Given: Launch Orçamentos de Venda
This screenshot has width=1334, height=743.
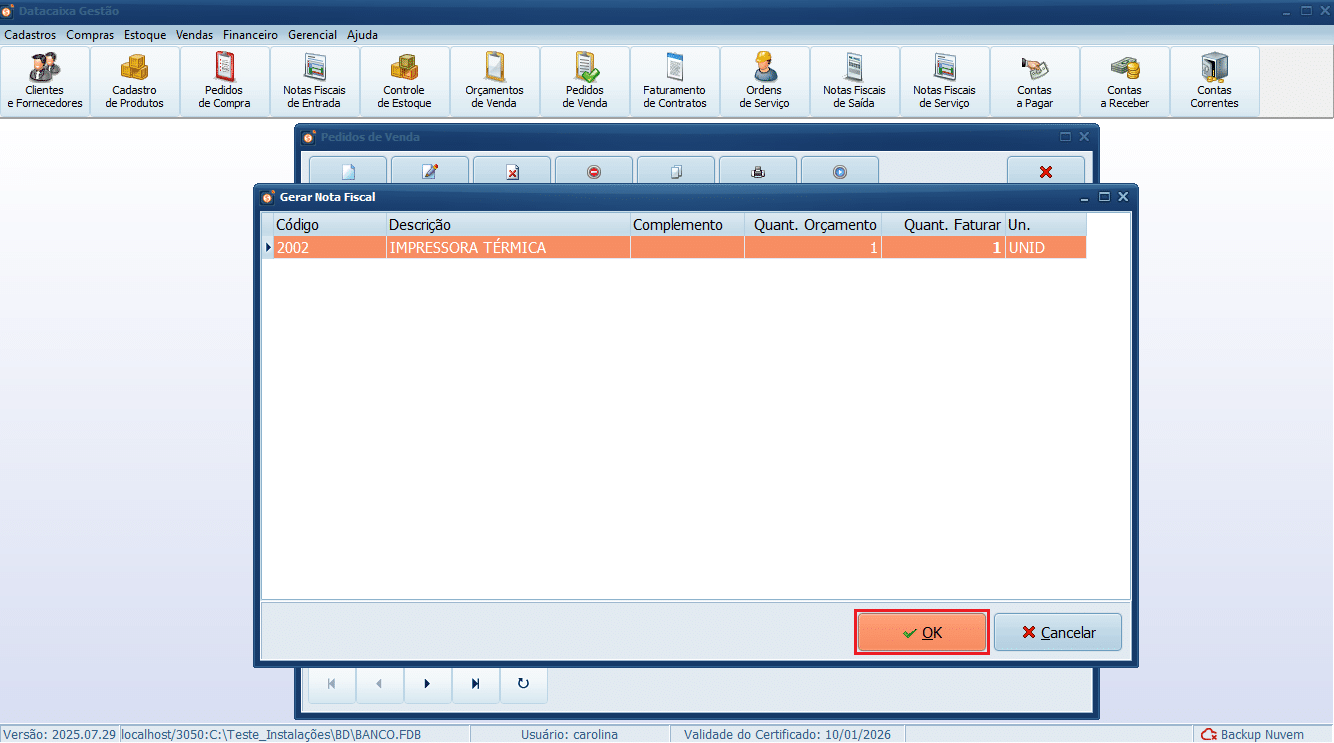Looking at the screenshot, I should [495, 82].
